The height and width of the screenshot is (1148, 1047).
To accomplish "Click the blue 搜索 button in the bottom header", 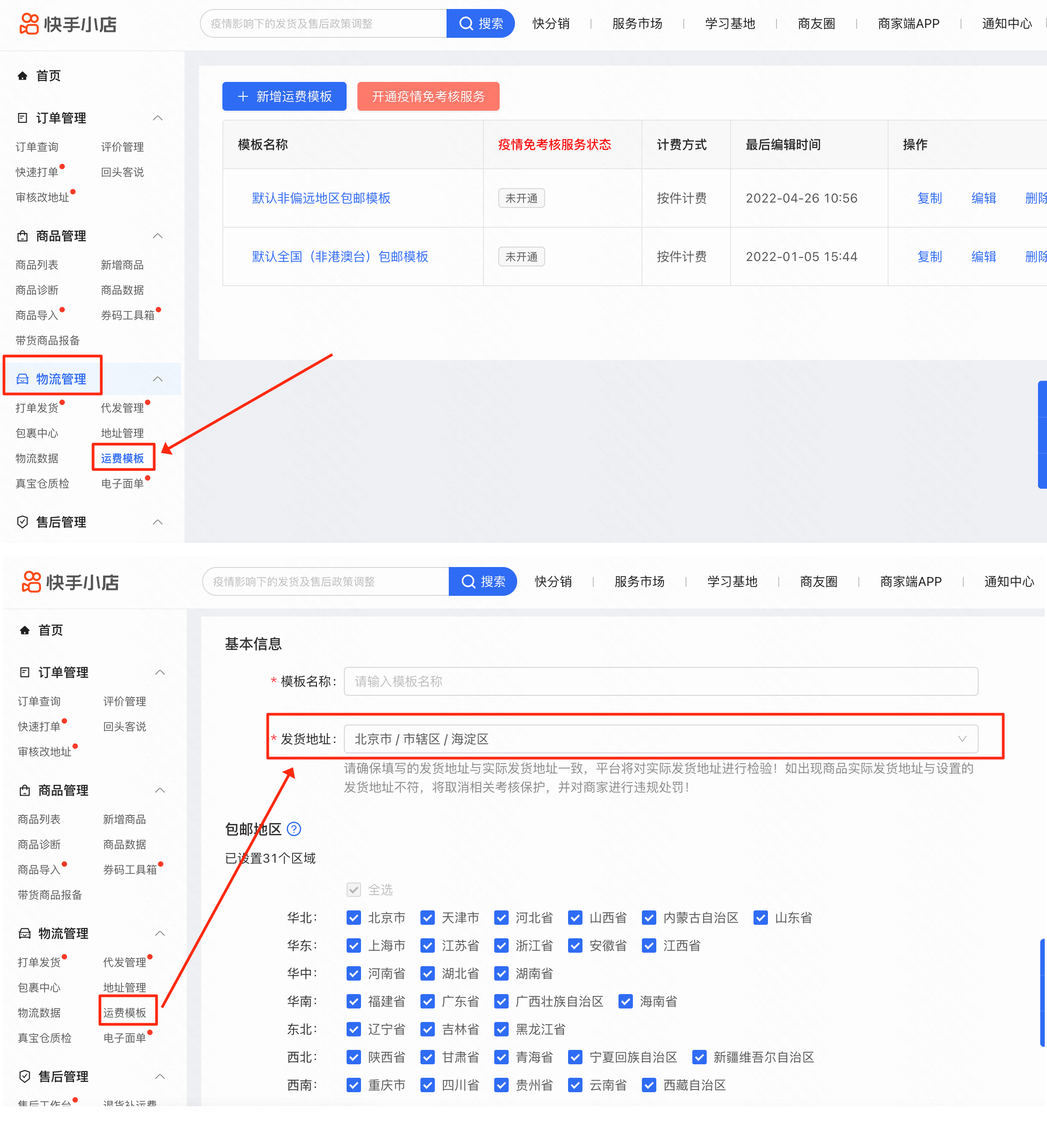I will click(483, 581).
